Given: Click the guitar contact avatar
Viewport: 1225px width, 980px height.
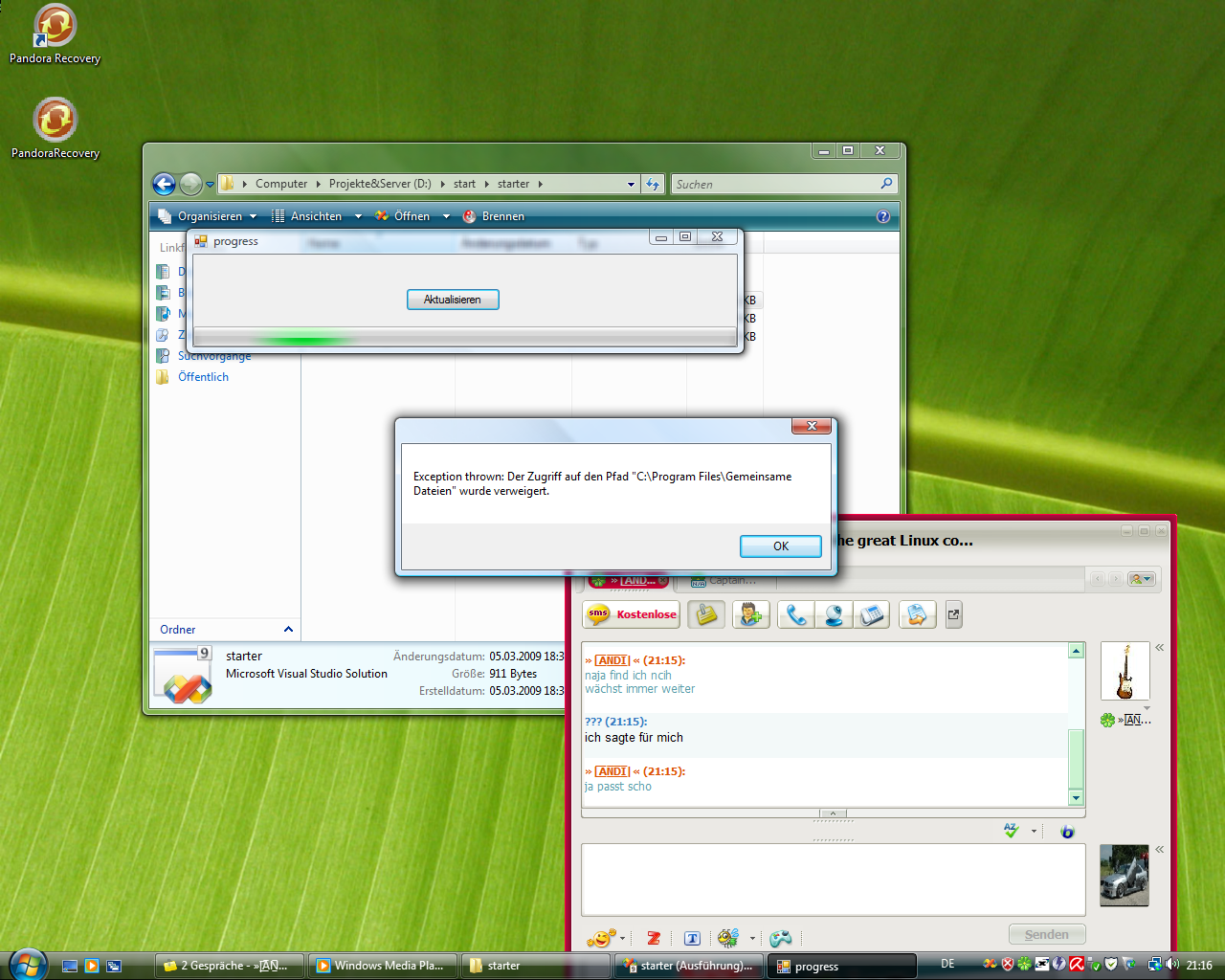Looking at the screenshot, I should (1125, 672).
